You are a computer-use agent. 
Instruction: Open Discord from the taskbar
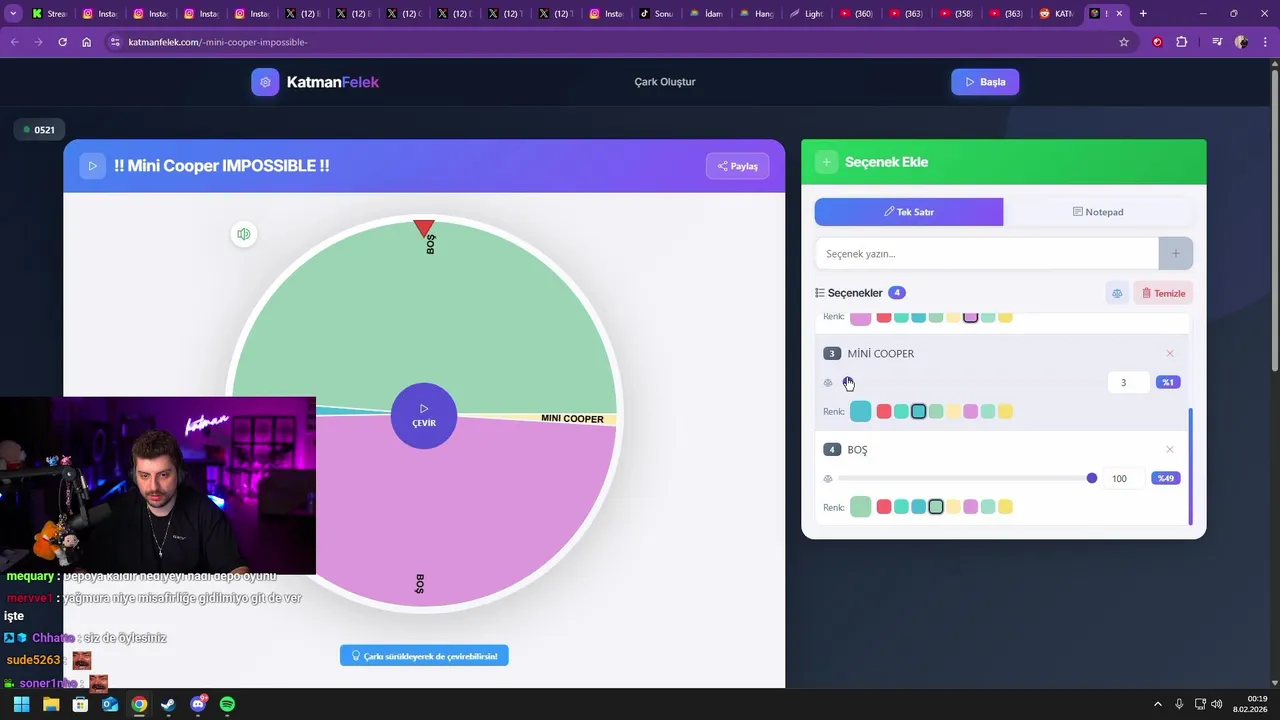[x=198, y=704]
